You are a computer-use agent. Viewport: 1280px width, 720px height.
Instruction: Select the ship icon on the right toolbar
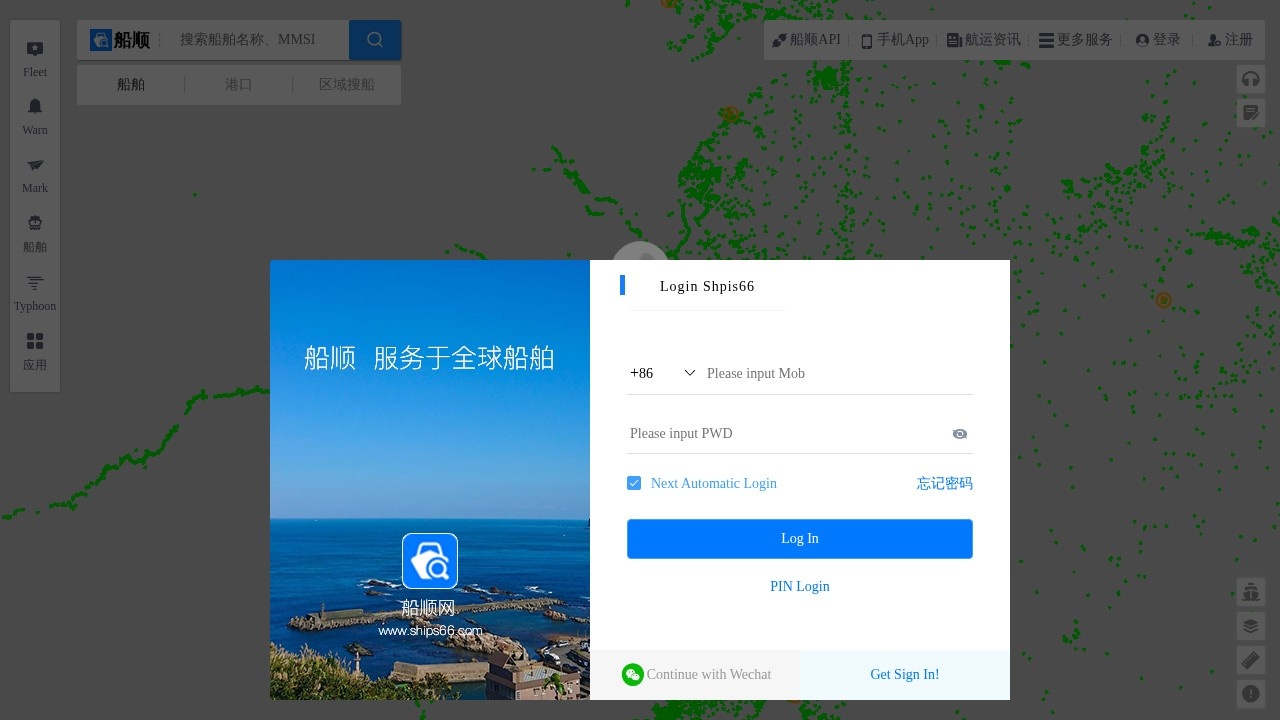pos(1251,592)
